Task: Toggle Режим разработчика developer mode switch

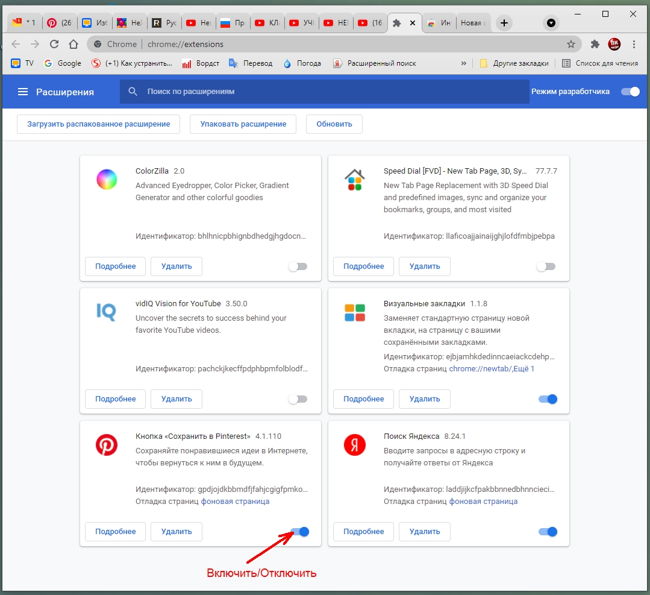Action: [631, 92]
